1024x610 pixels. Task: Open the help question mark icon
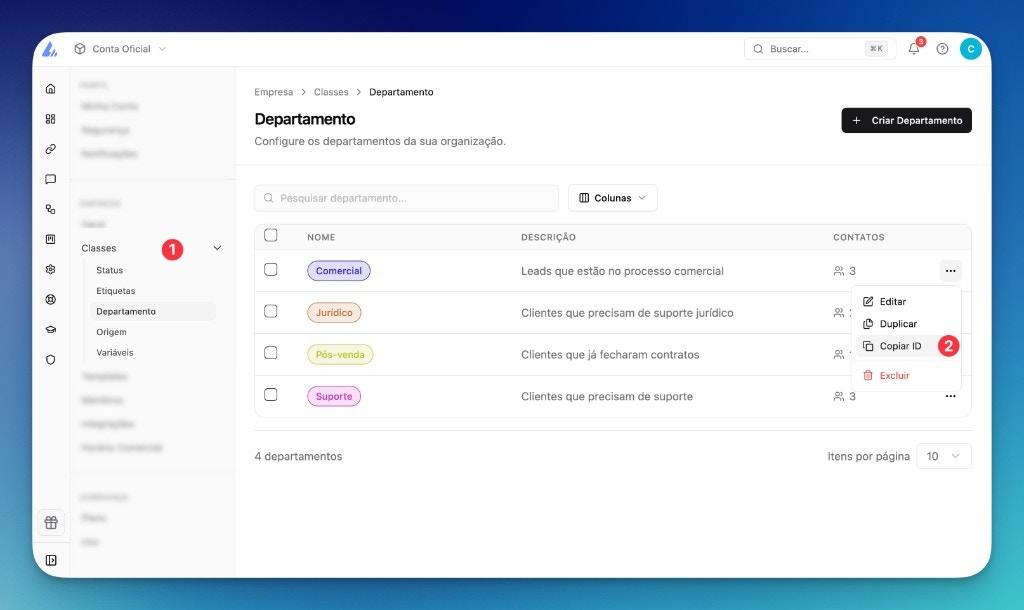[942, 49]
